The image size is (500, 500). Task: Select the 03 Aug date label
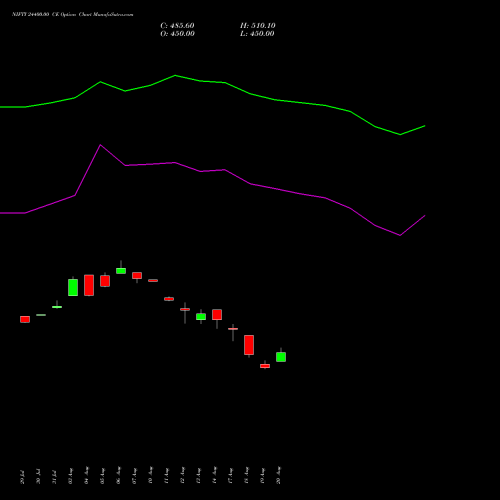[x=70, y=476]
